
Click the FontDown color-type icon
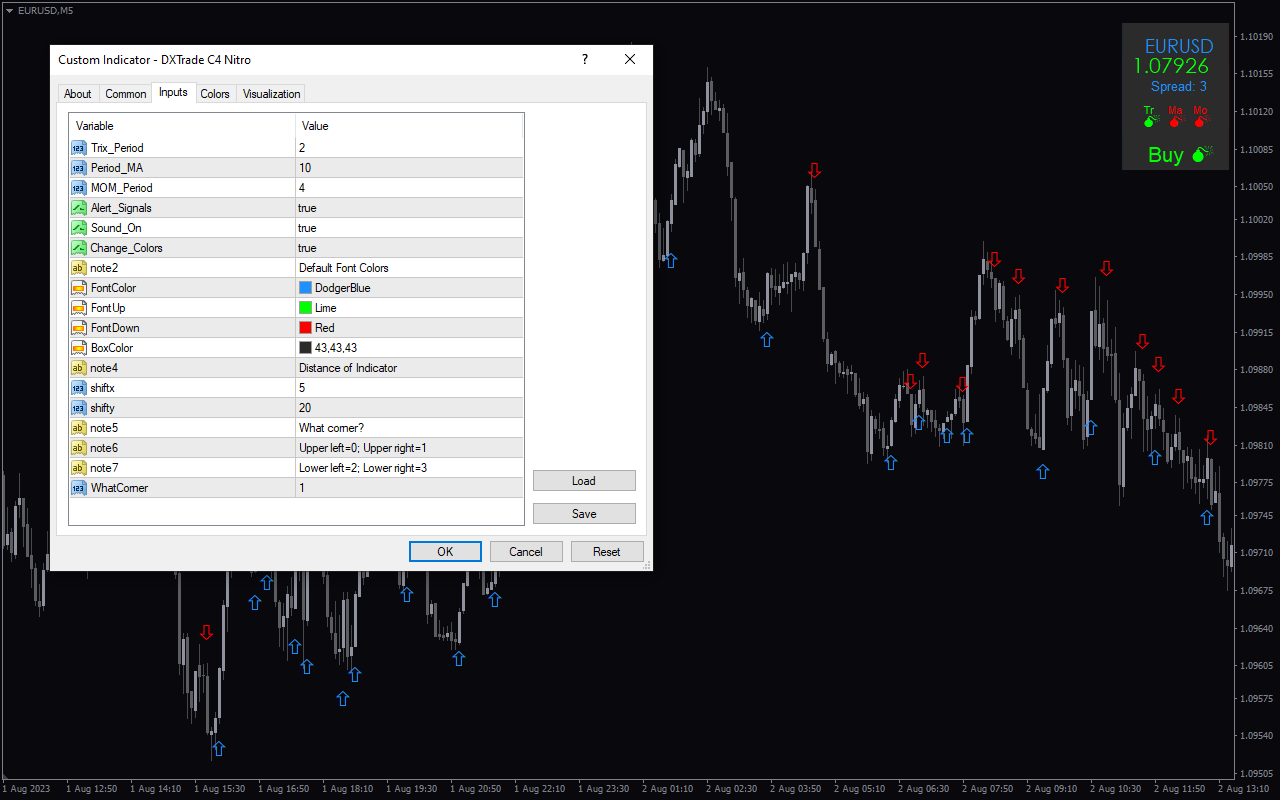click(x=79, y=328)
